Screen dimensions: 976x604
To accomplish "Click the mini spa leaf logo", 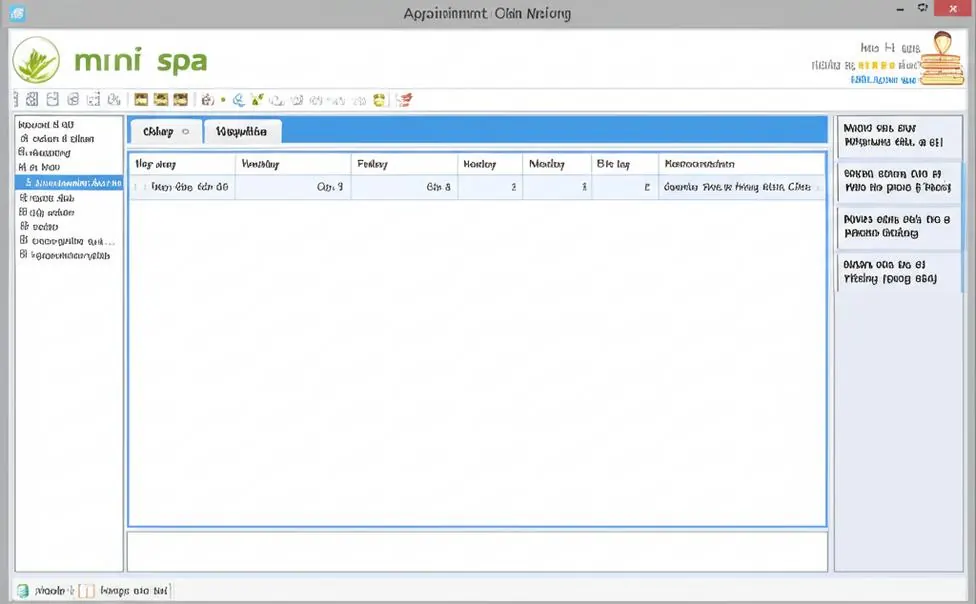I will pyautogui.click(x=36, y=60).
